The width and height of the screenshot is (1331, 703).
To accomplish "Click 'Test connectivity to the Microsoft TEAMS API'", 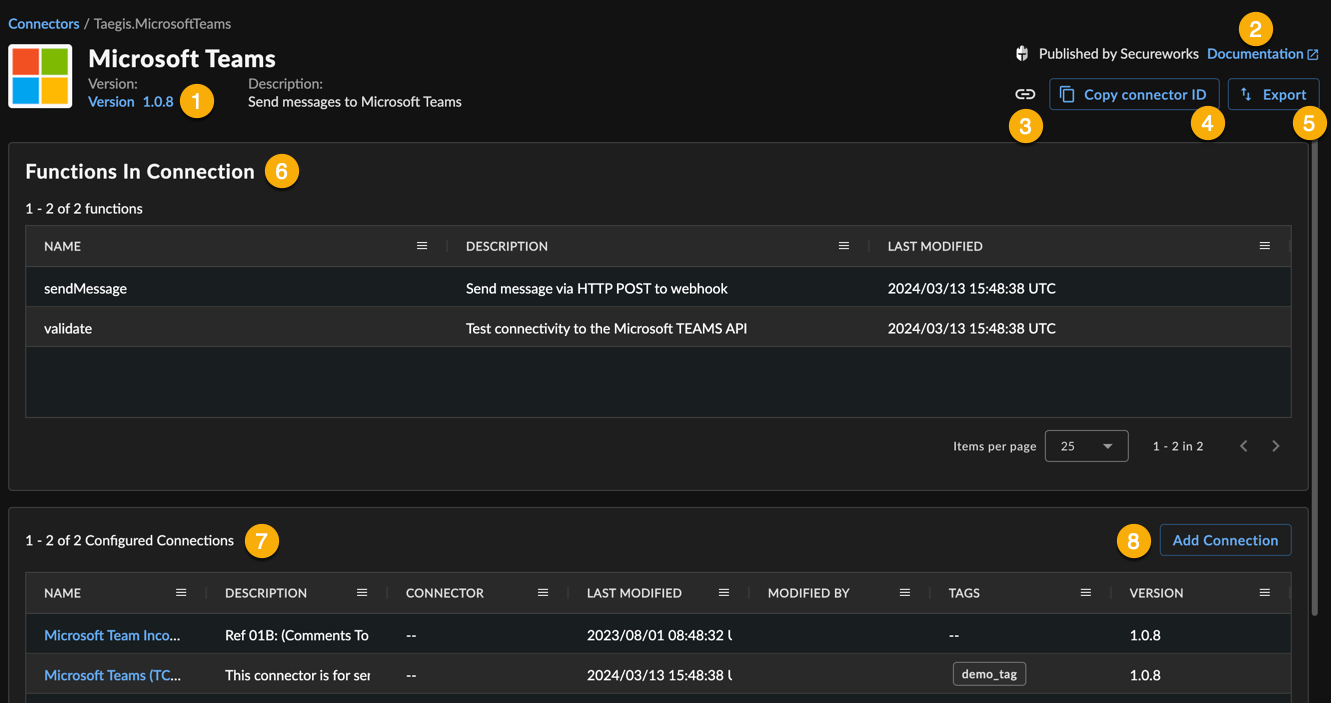I will coord(607,328).
